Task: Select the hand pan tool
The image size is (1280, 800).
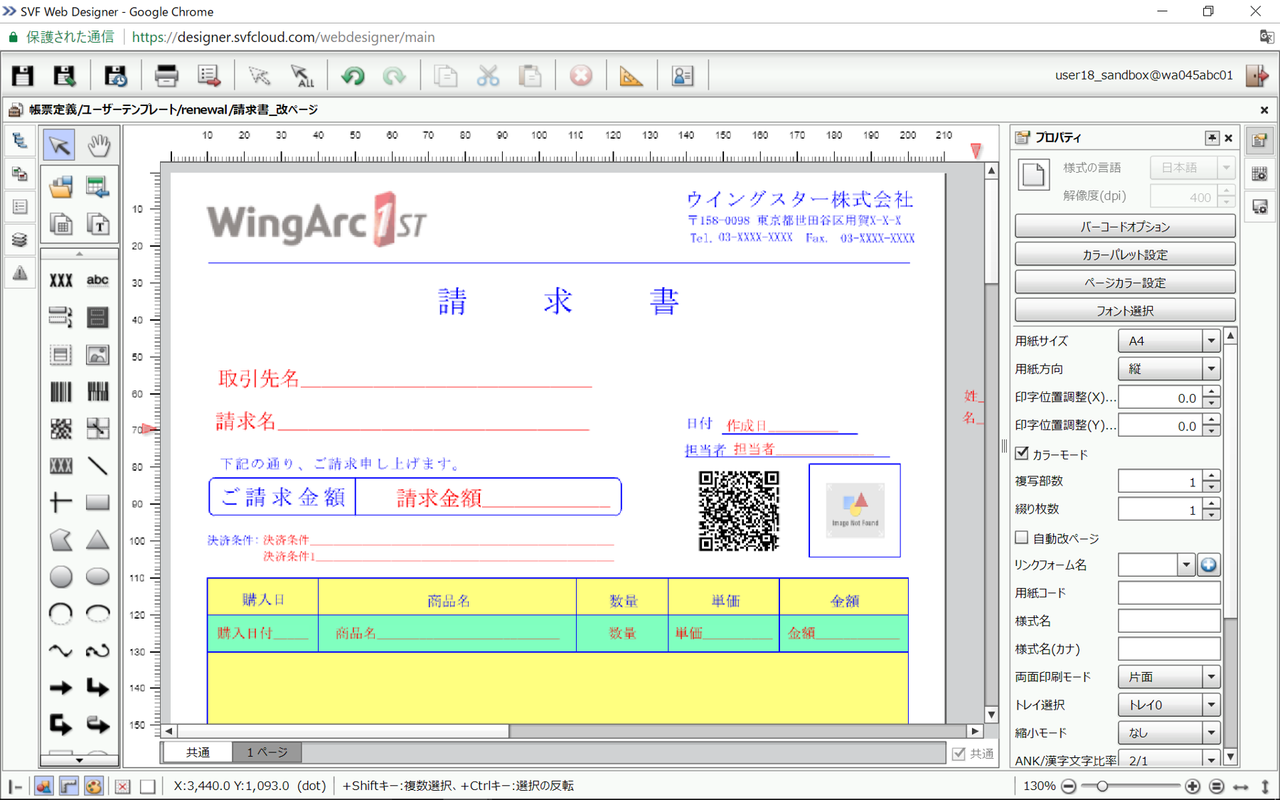Action: click(x=98, y=146)
